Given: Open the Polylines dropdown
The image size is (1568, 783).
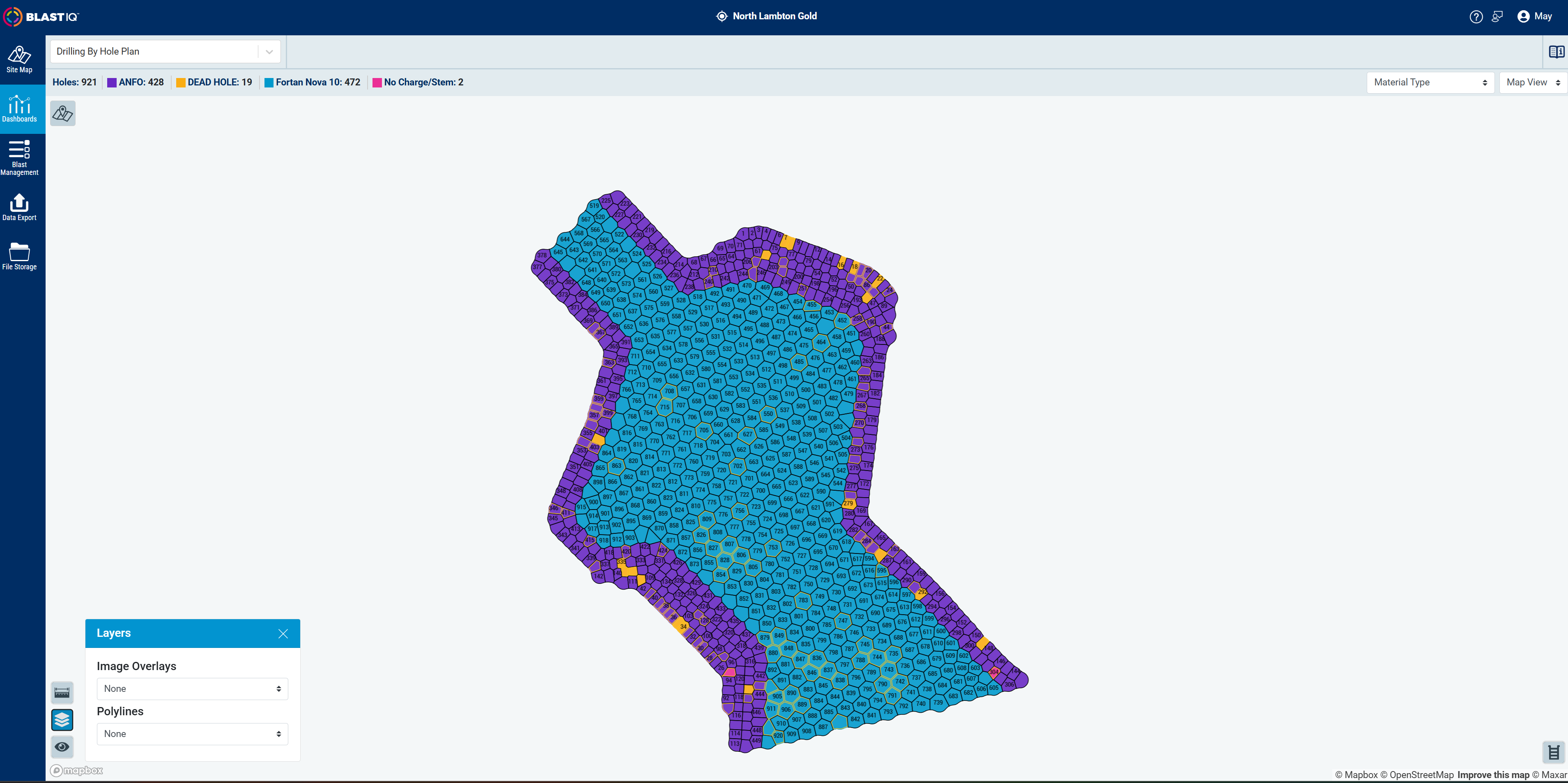Looking at the screenshot, I should 192,734.
